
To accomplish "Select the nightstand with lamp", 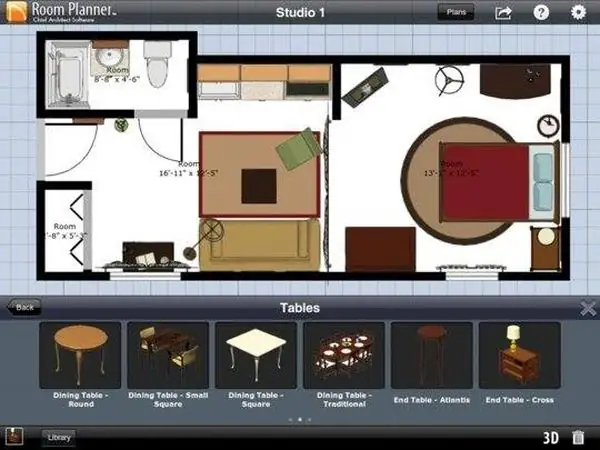I will click(x=545, y=248).
